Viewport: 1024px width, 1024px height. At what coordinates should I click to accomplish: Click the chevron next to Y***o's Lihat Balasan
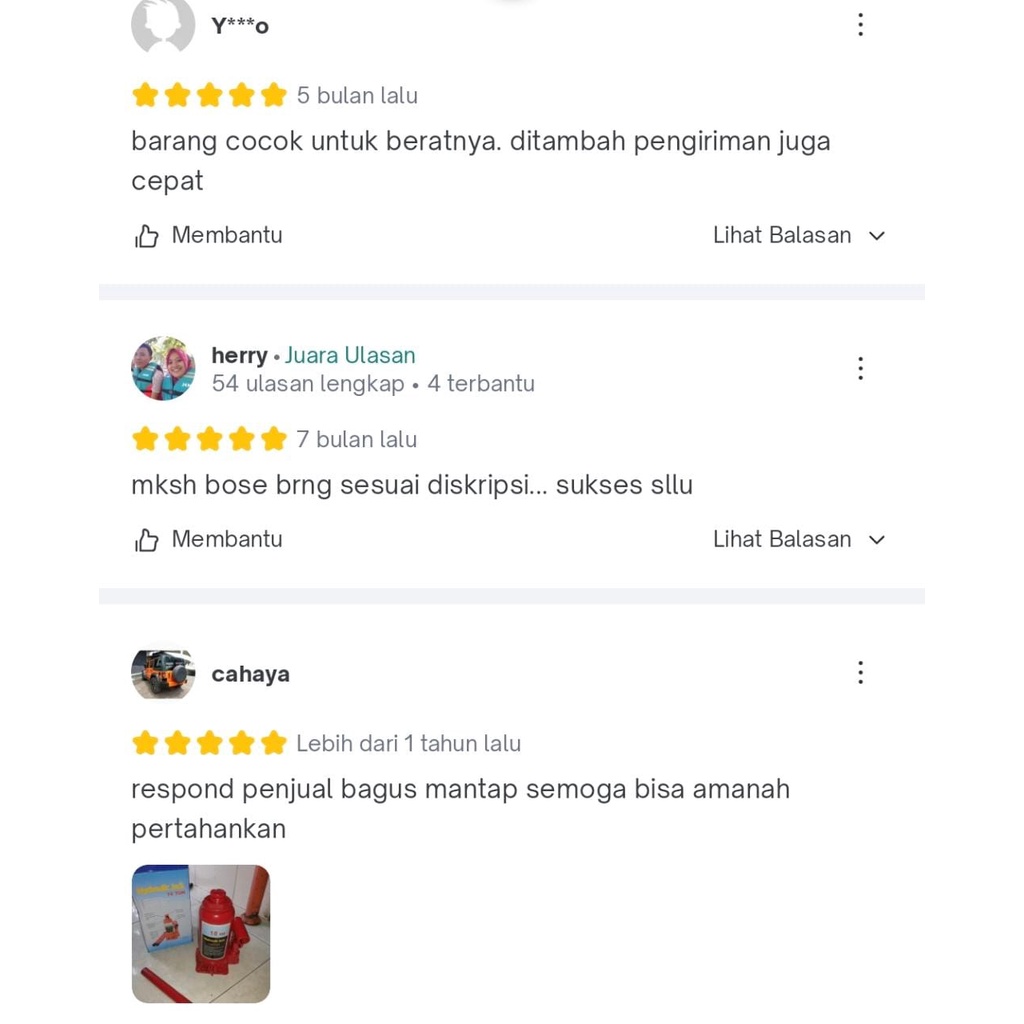[x=877, y=236]
